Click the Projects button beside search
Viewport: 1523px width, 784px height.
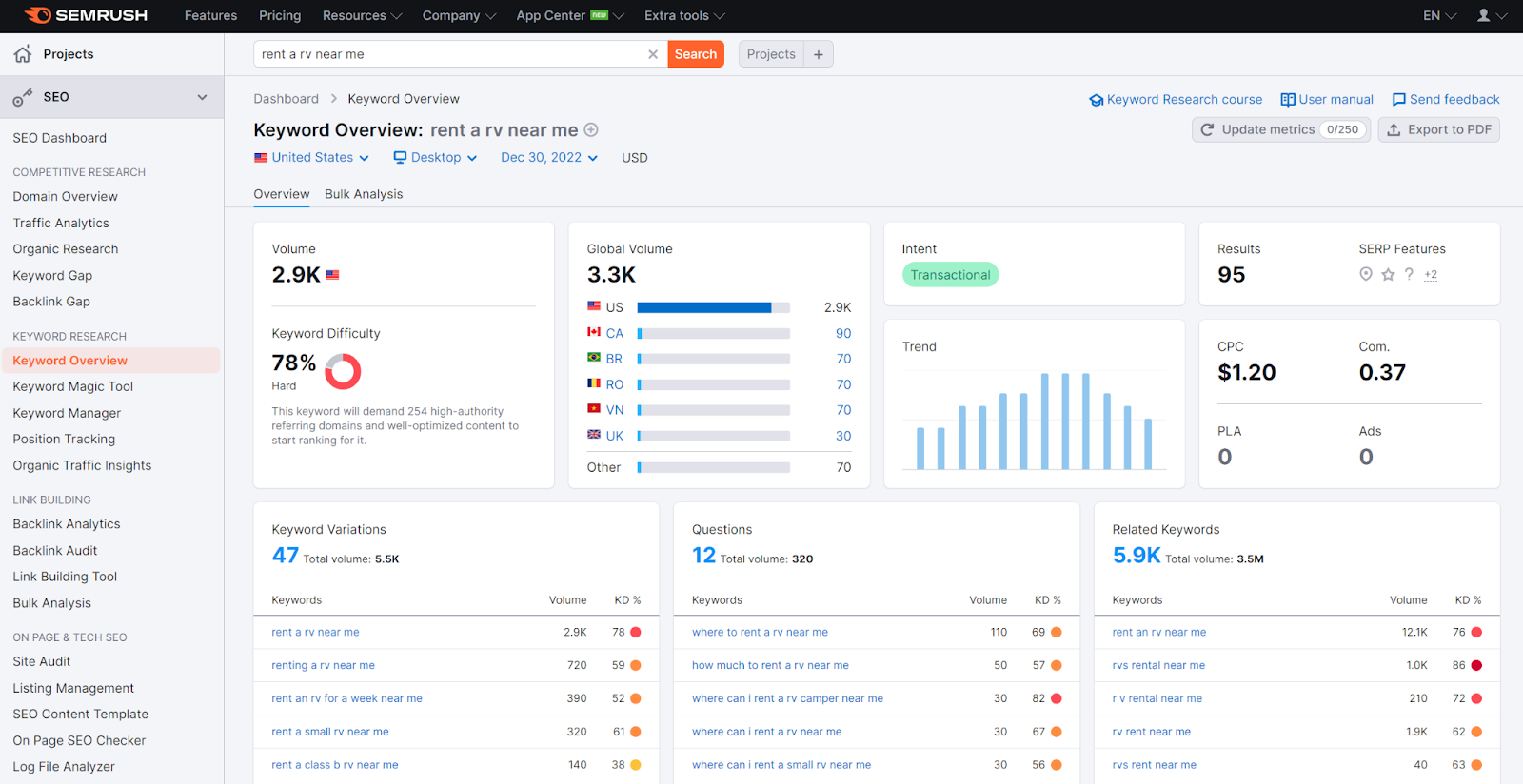(x=771, y=54)
